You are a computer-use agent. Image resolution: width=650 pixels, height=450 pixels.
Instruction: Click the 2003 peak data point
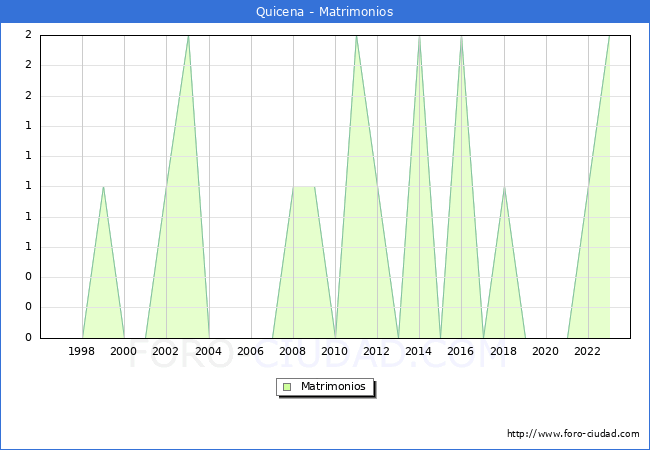pyautogui.click(x=188, y=36)
